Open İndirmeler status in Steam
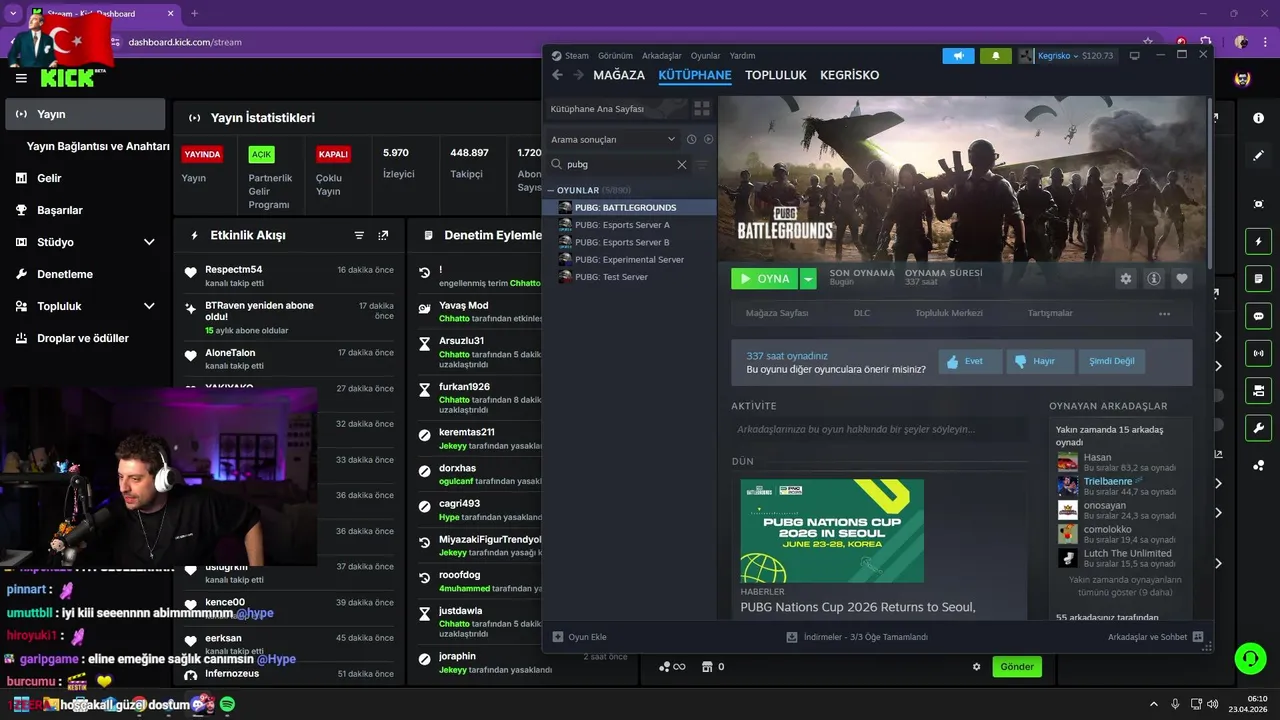This screenshot has height=720, width=1280. click(x=857, y=637)
